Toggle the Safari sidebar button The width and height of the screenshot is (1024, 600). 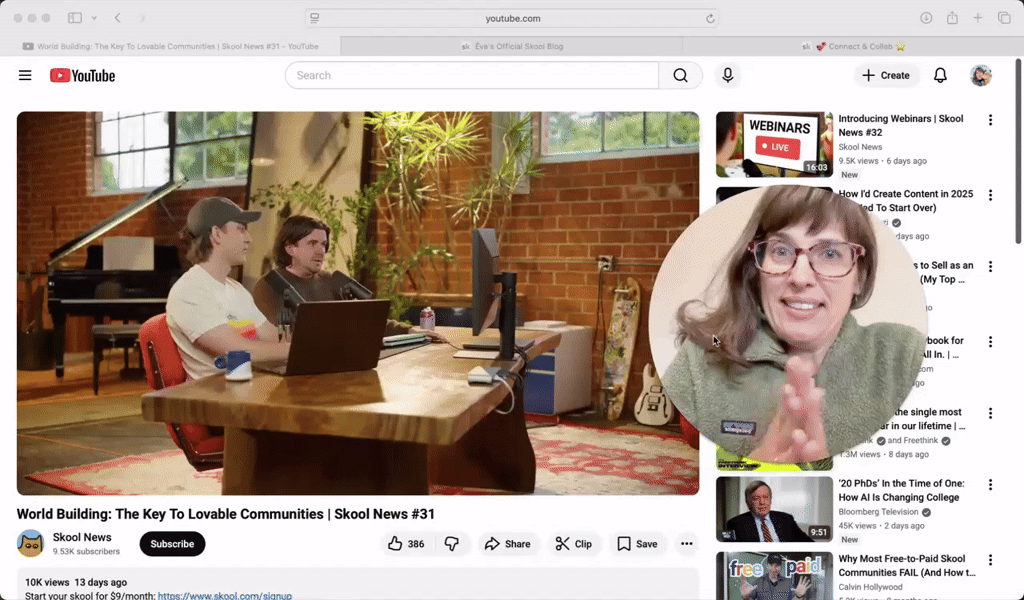(x=75, y=18)
